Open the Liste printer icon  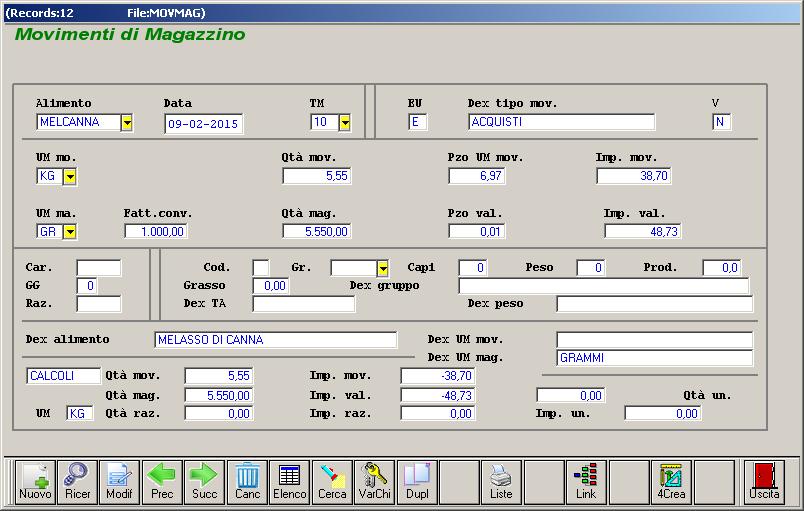coord(501,482)
